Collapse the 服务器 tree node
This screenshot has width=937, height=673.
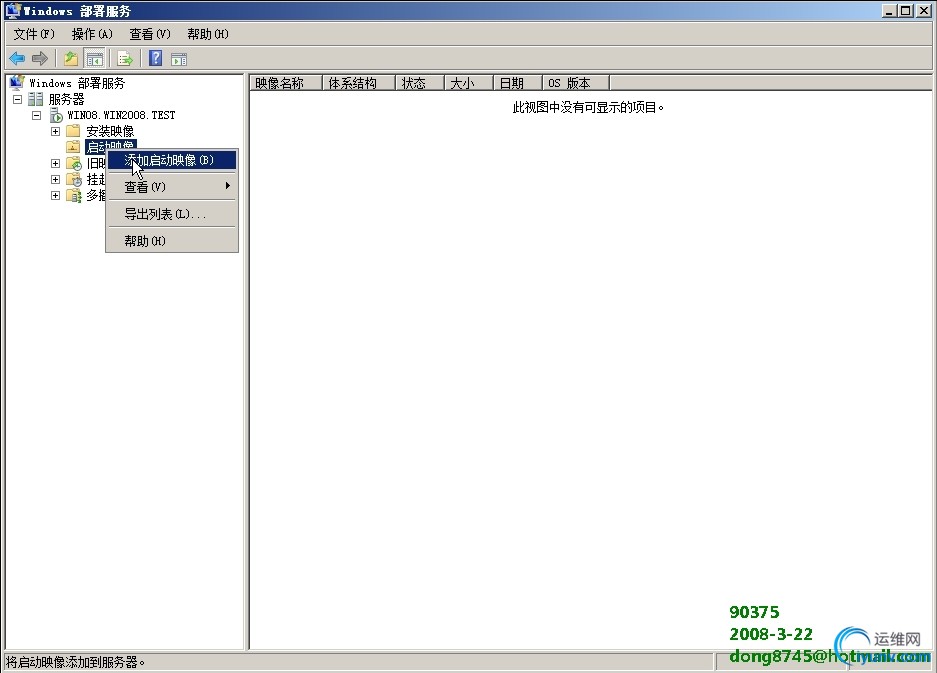click(18, 99)
